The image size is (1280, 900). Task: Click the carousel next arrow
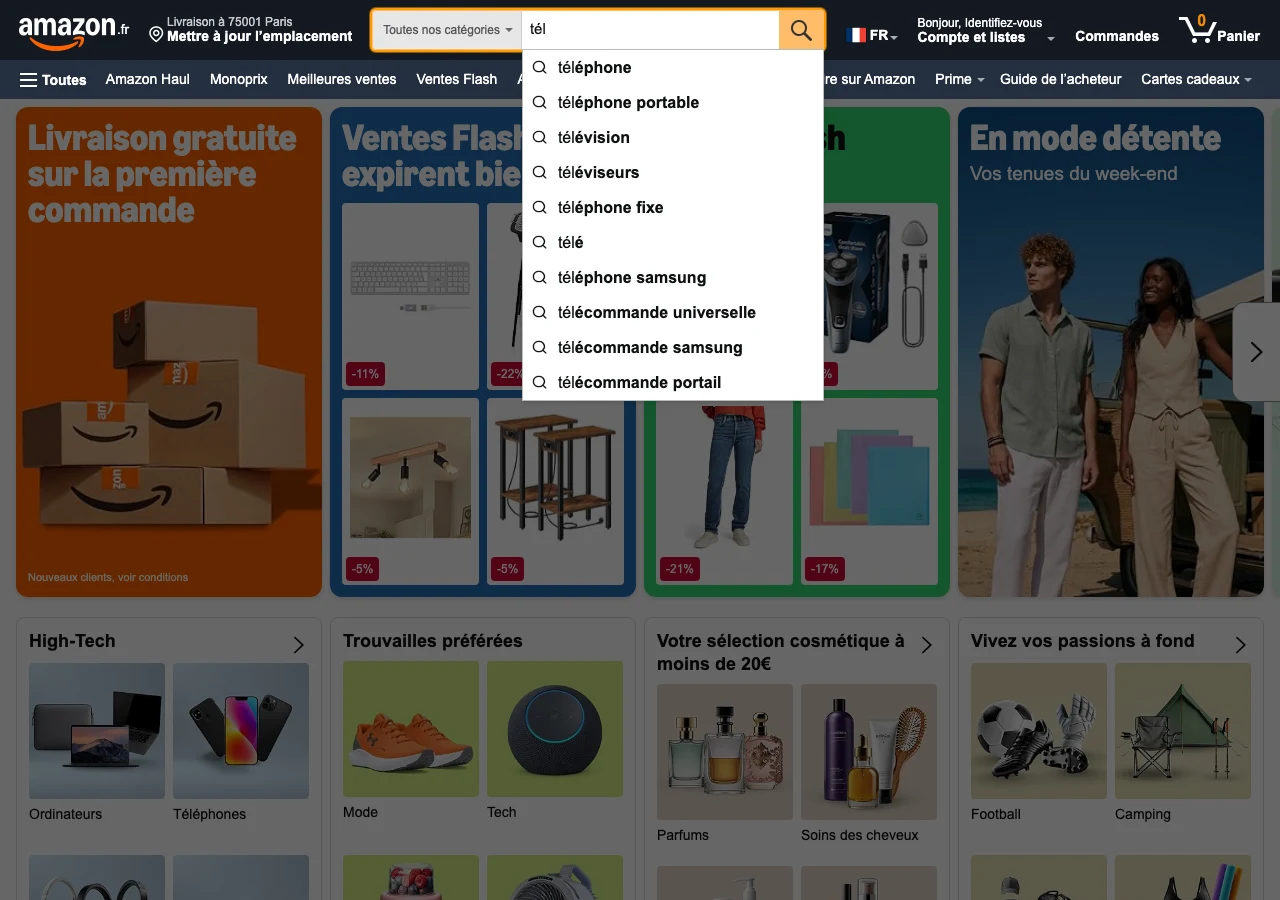tap(1256, 352)
